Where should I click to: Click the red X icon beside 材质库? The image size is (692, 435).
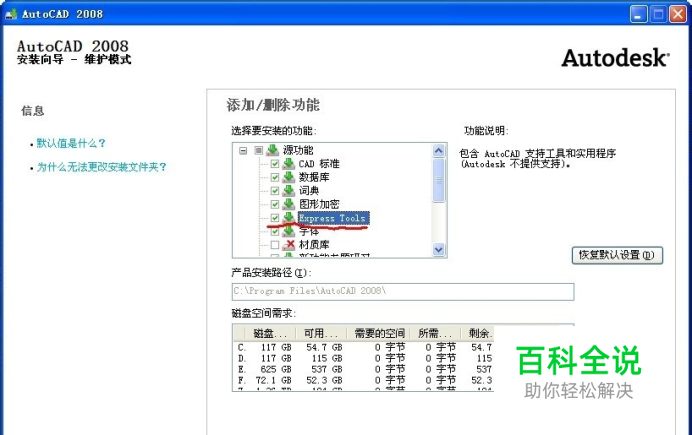[289, 244]
